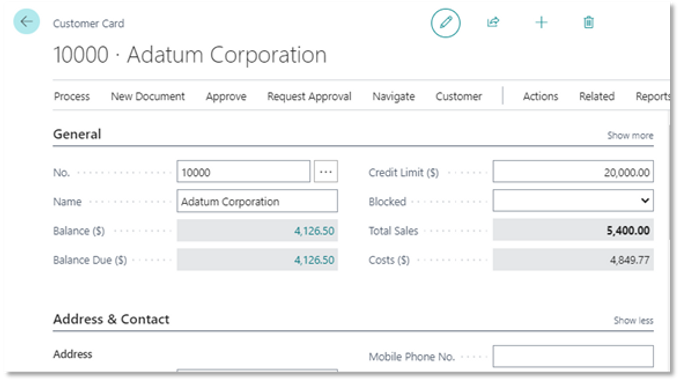Viewport: 680px width, 380px height.
Task: Open the Balance ($) 4,126.50 link
Action: pyautogui.click(x=314, y=231)
